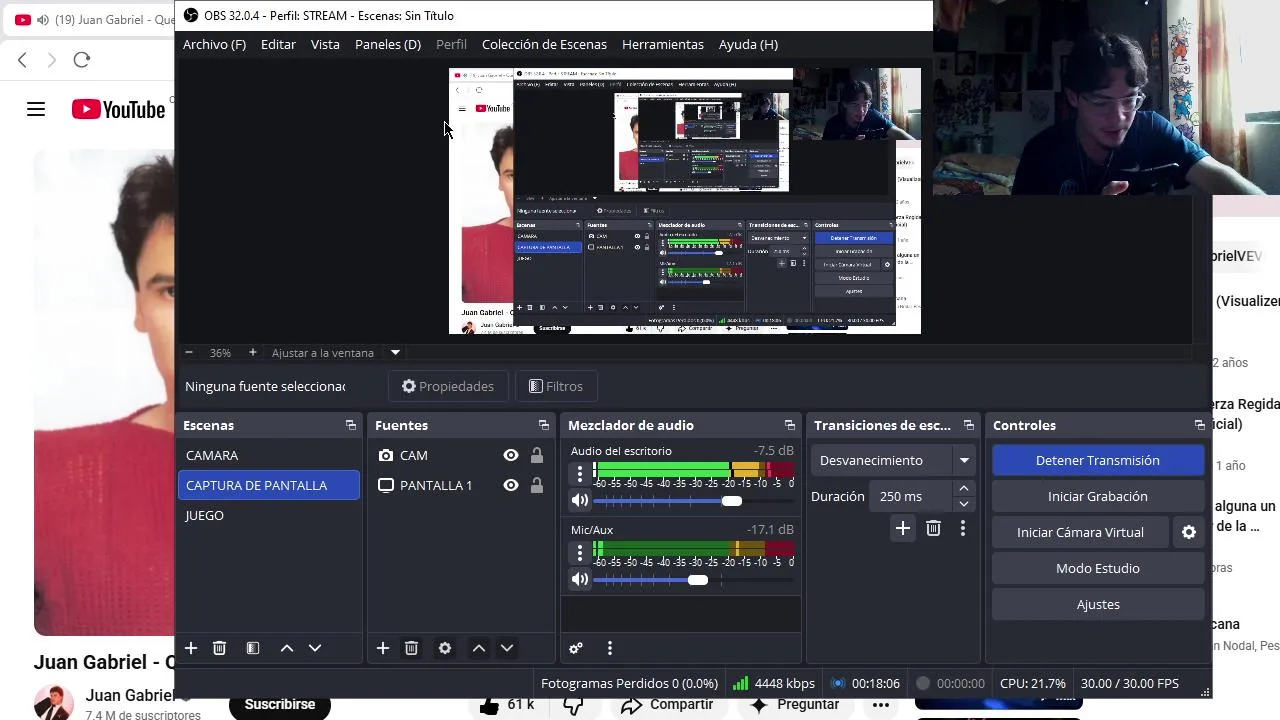Open Ajustes settings button

click(1098, 604)
